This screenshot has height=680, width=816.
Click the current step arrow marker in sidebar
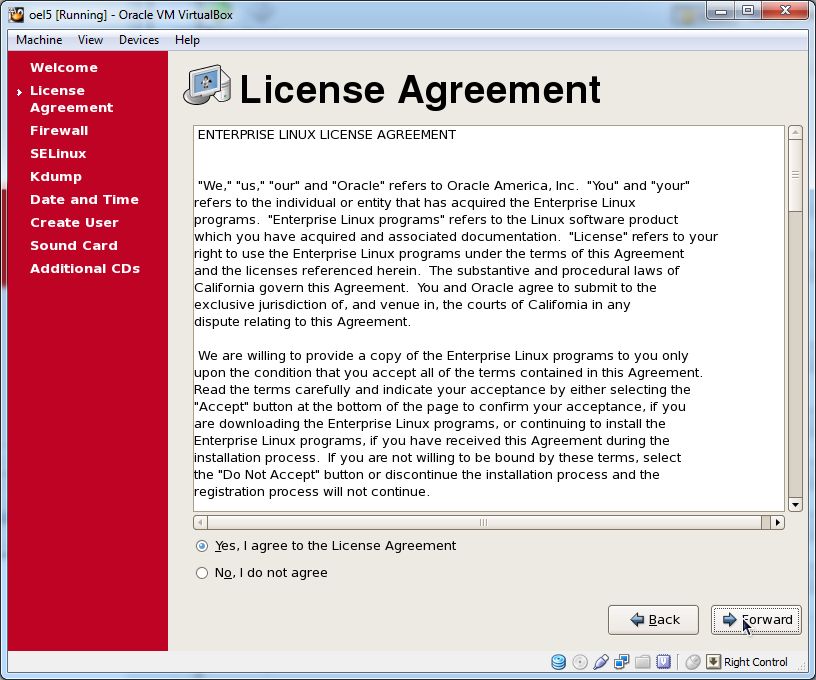coord(19,93)
